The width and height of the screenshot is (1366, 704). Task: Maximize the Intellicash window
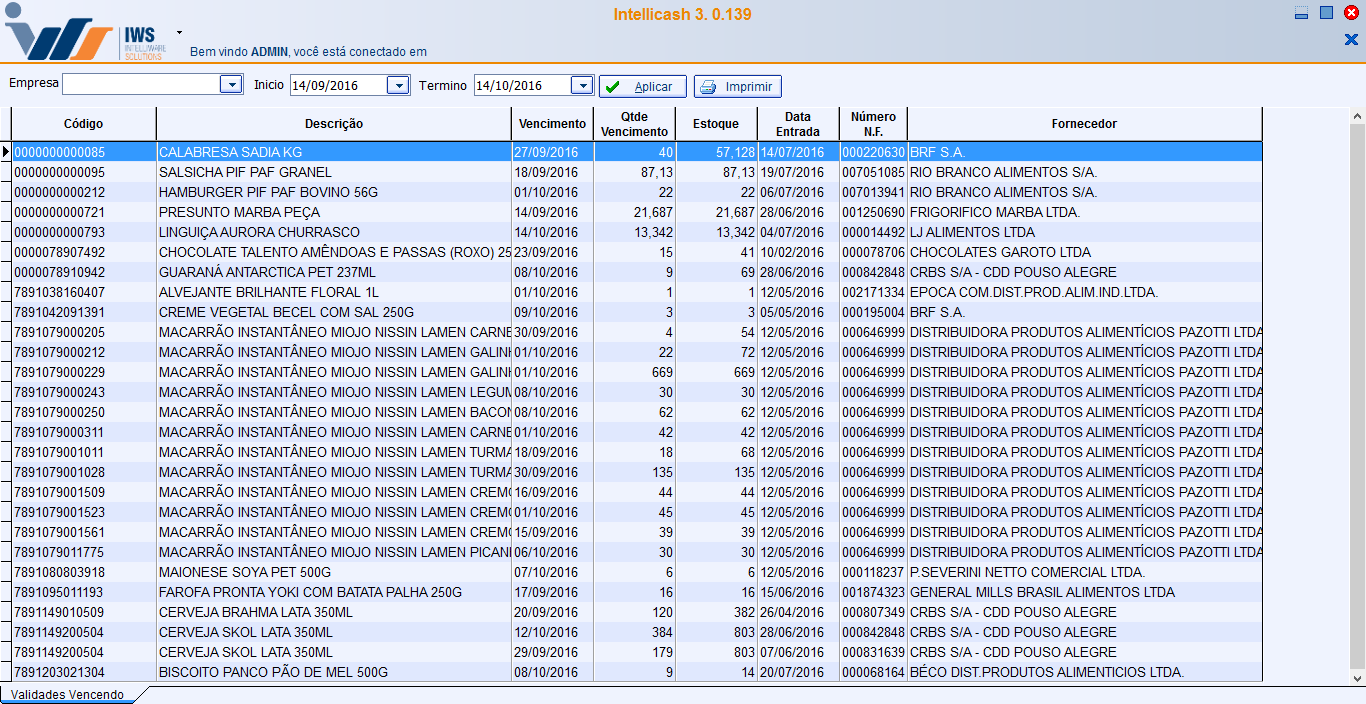point(1326,13)
